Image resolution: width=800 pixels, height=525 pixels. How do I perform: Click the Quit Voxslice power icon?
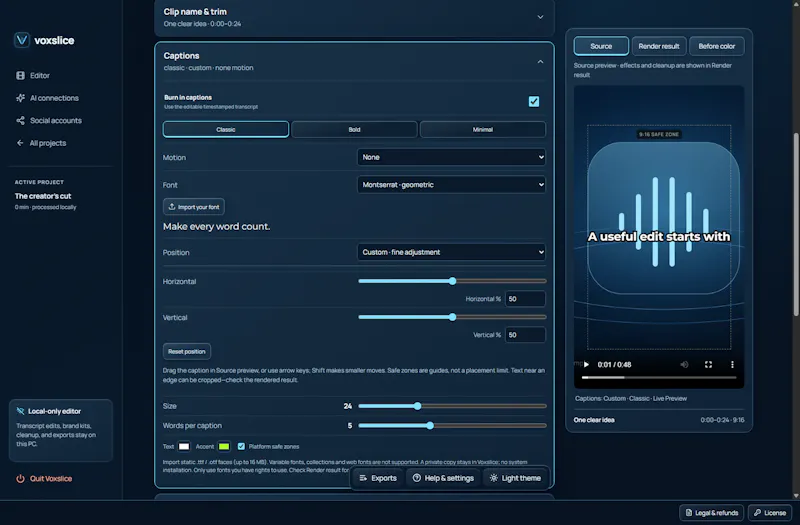coord(20,479)
